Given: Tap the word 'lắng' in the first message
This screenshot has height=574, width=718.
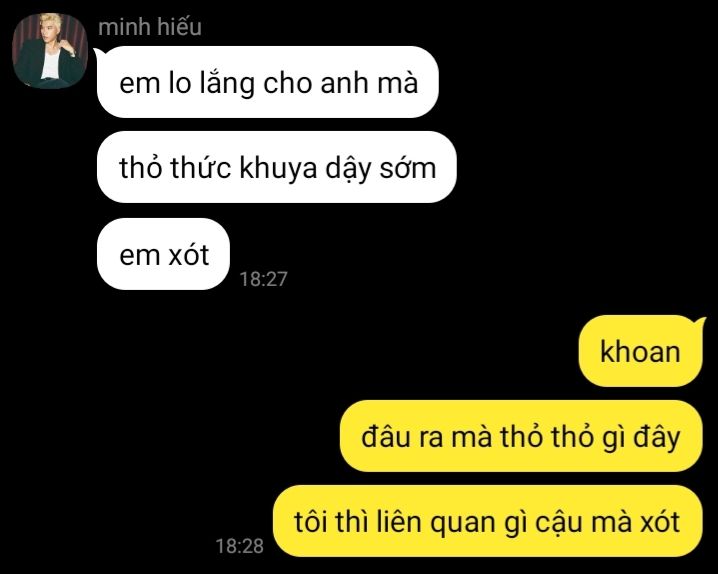Looking at the screenshot, I should (227, 82).
